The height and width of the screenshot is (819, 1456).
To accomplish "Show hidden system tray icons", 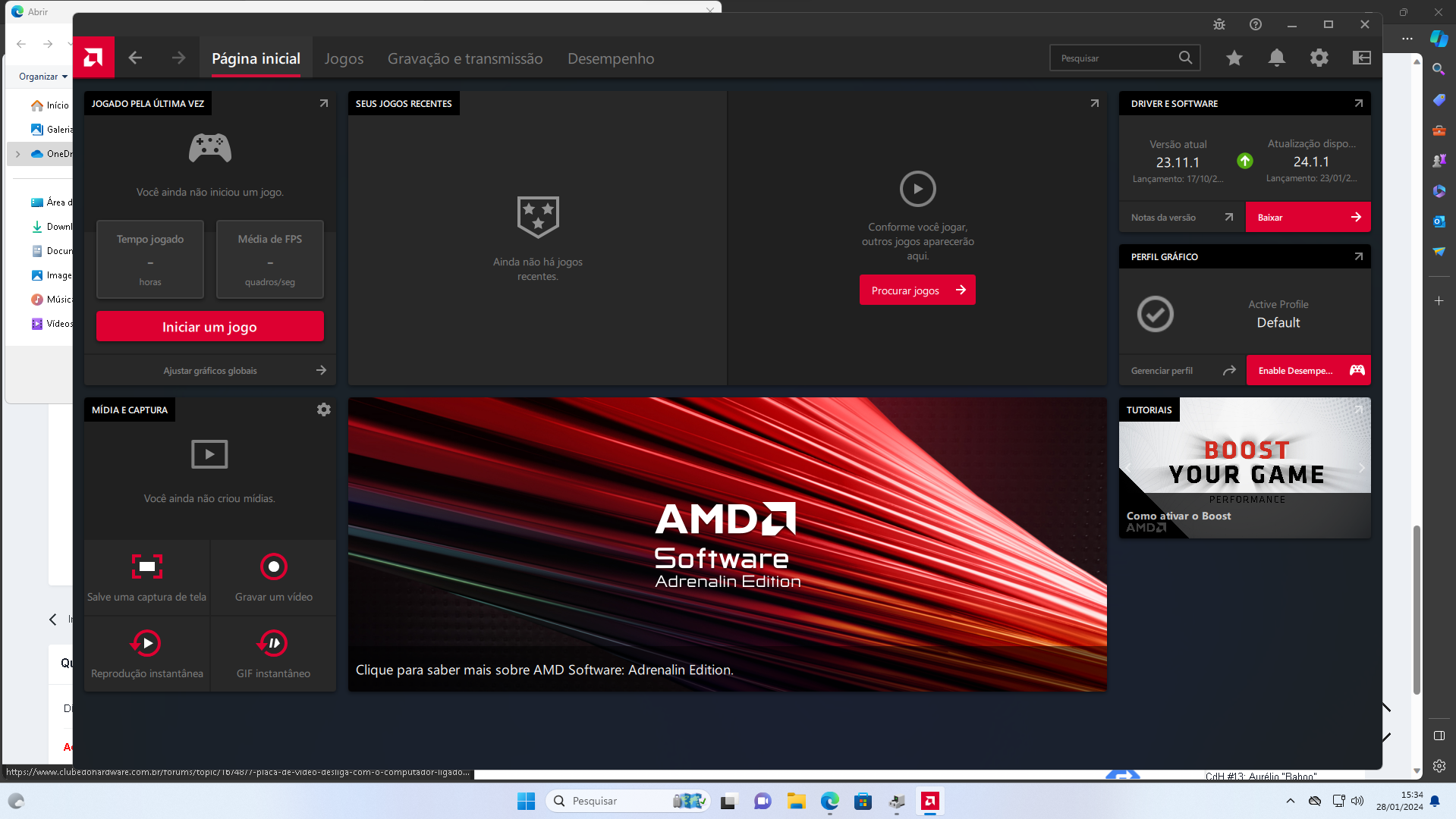I will [x=1291, y=801].
